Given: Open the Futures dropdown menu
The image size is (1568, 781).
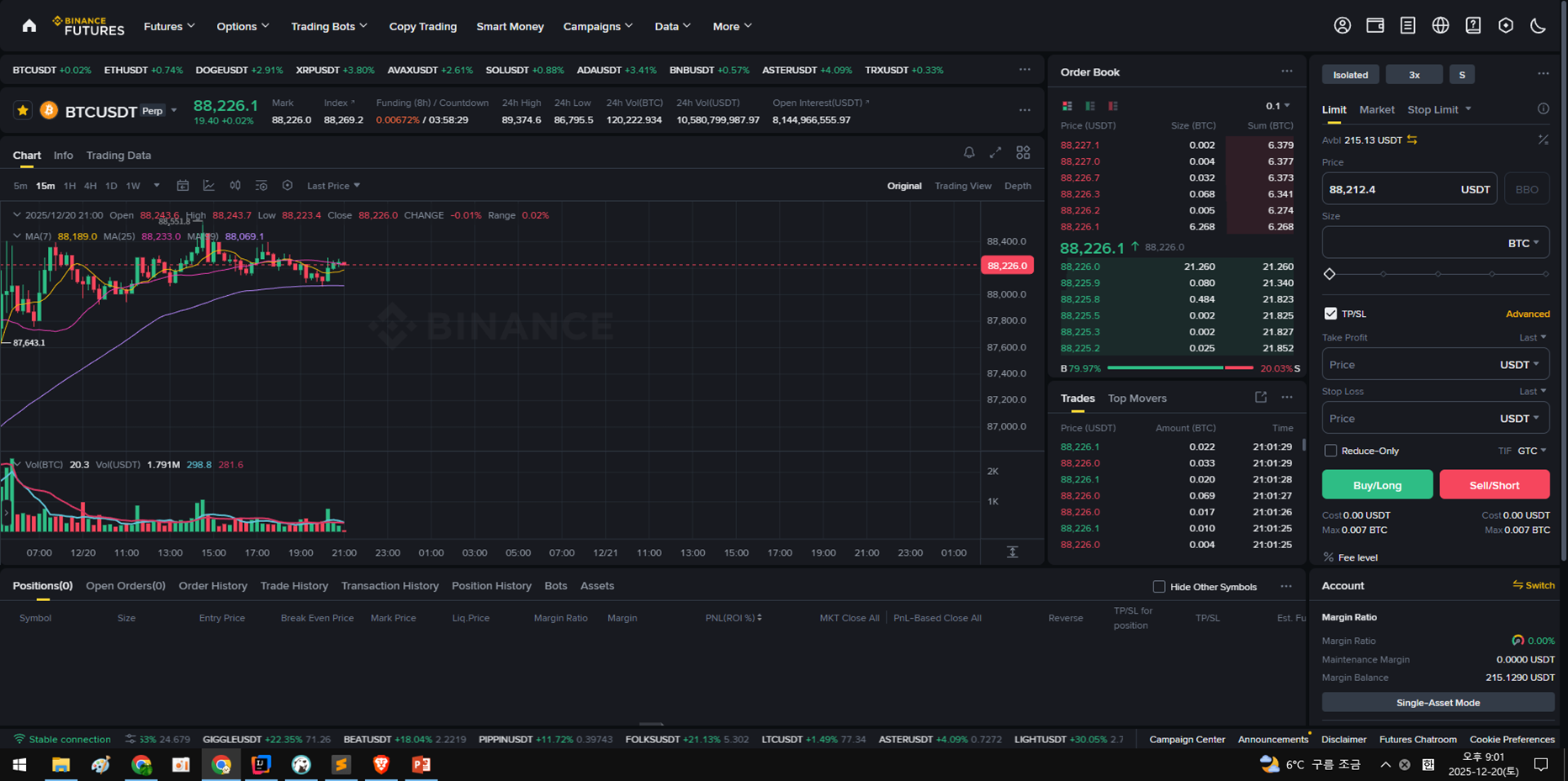Looking at the screenshot, I should (169, 26).
